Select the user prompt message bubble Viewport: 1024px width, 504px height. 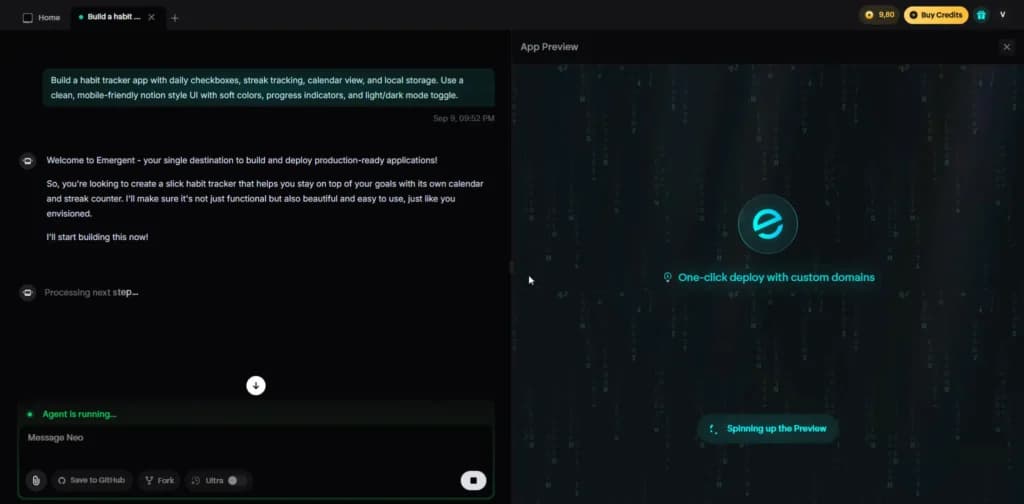(x=268, y=87)
